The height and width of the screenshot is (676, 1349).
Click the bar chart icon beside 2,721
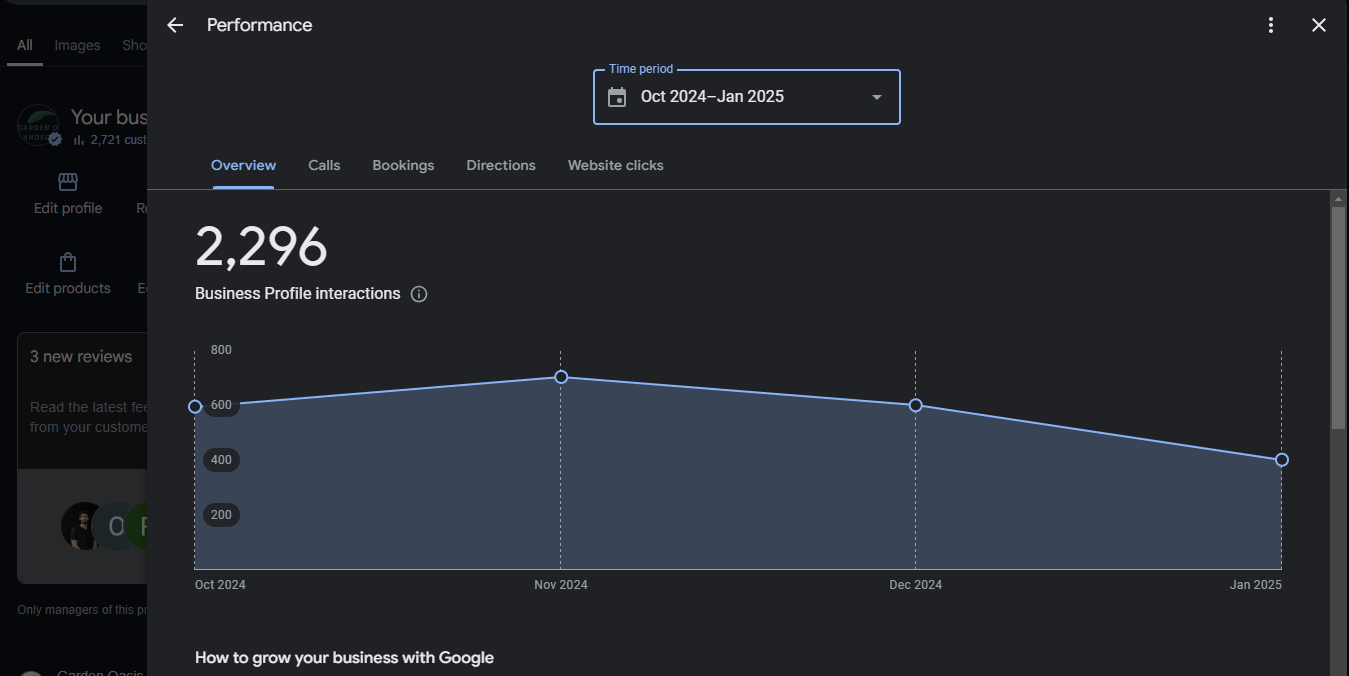click(79, 140)
